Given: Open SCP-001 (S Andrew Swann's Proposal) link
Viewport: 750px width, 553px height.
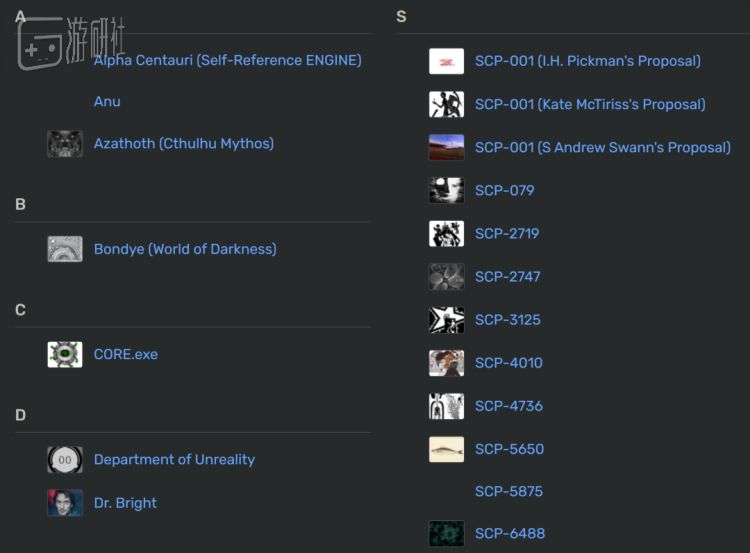Looking at the screenshot, I should click(x=603, y=147).
